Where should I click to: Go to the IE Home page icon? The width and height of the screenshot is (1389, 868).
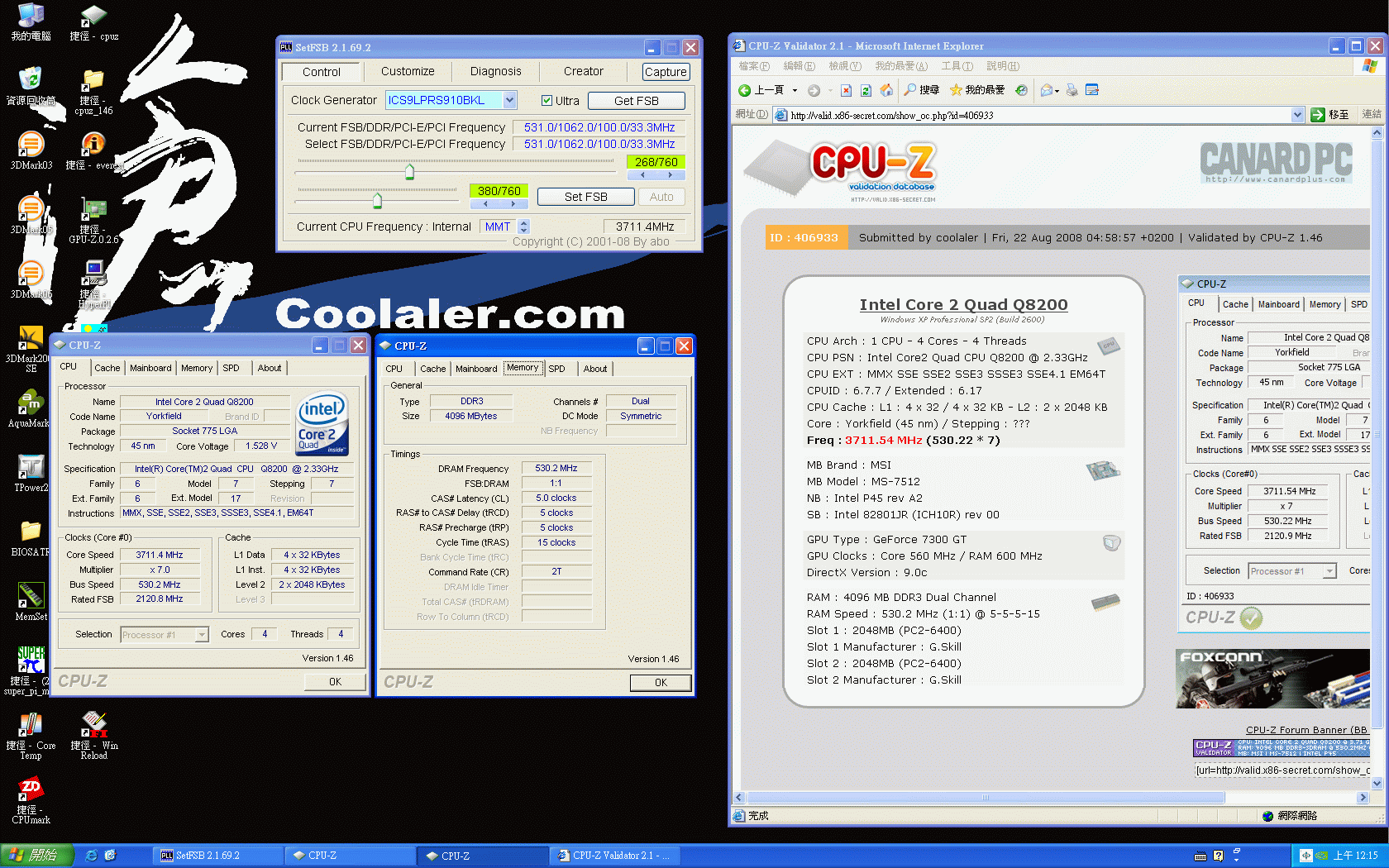point(886,90)
